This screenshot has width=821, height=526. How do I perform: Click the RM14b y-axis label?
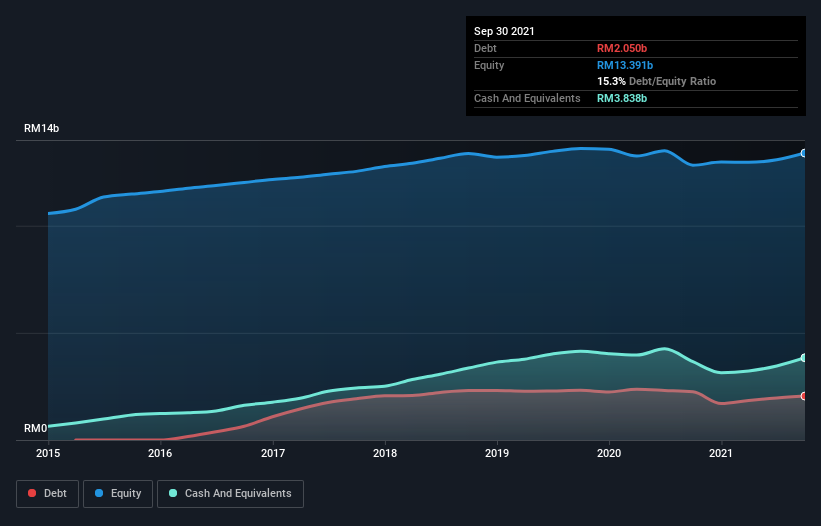click(x=41, y=128)
